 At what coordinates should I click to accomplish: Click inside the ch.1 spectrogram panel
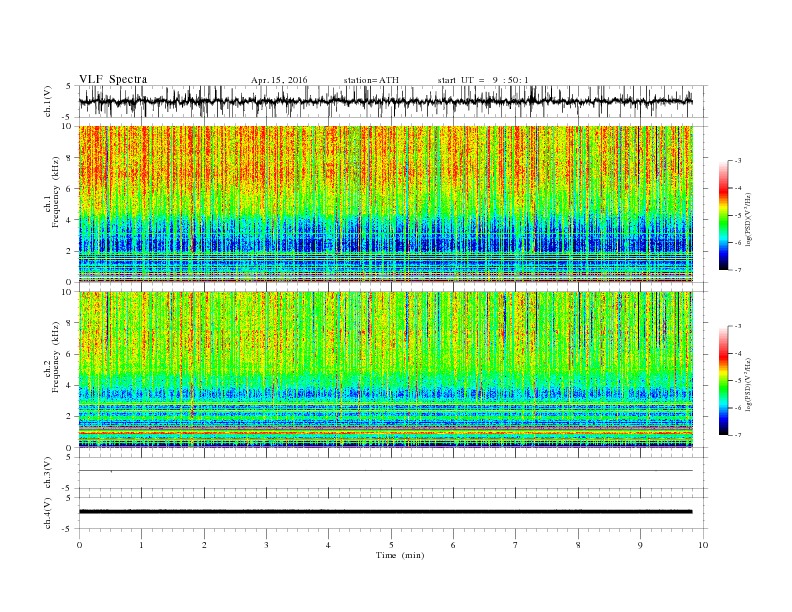[386, 204]
